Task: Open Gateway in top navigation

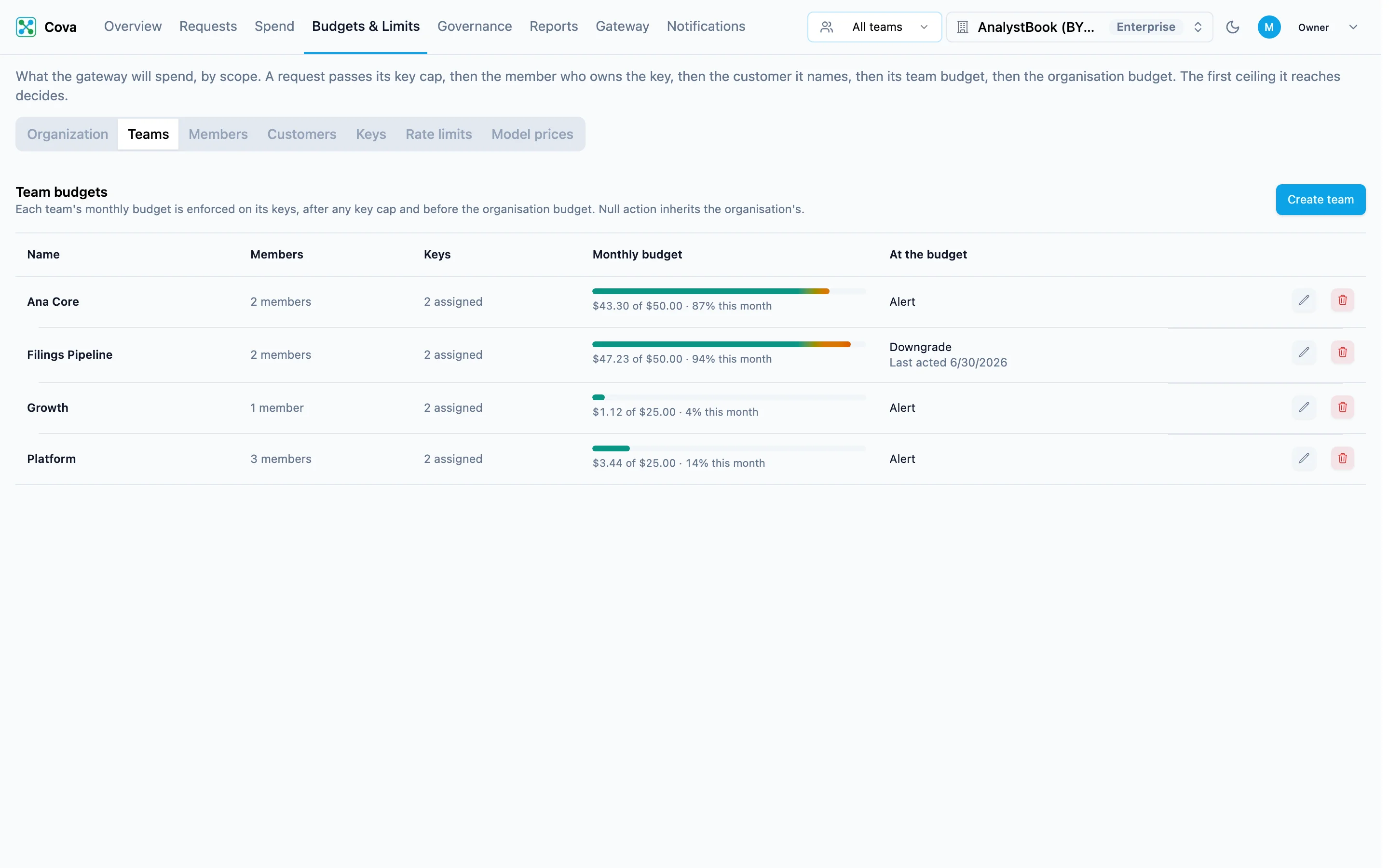Action: pos(622,27)
